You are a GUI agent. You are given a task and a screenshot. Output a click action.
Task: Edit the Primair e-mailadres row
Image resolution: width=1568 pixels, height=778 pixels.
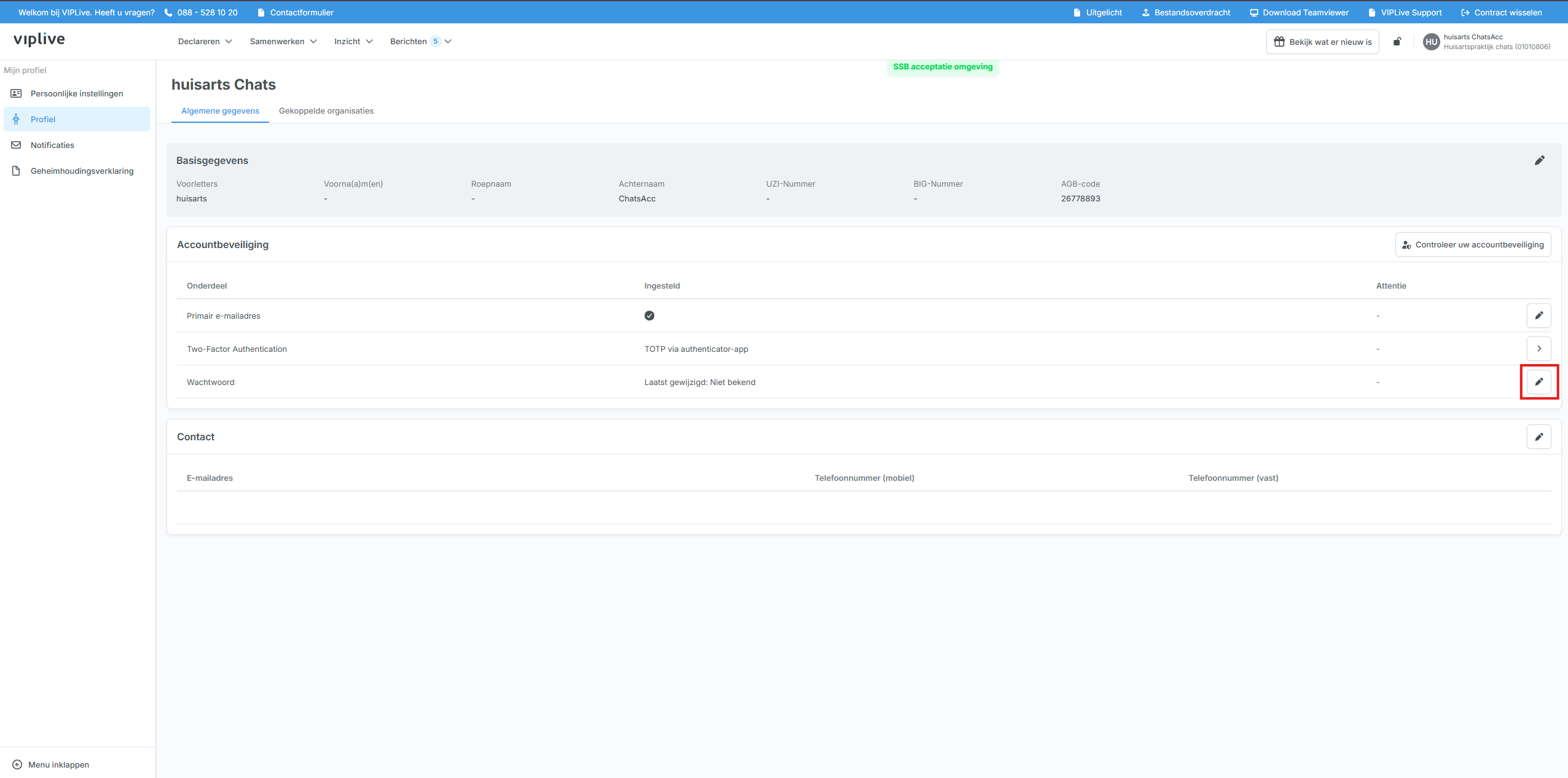tap(1539, 316)
